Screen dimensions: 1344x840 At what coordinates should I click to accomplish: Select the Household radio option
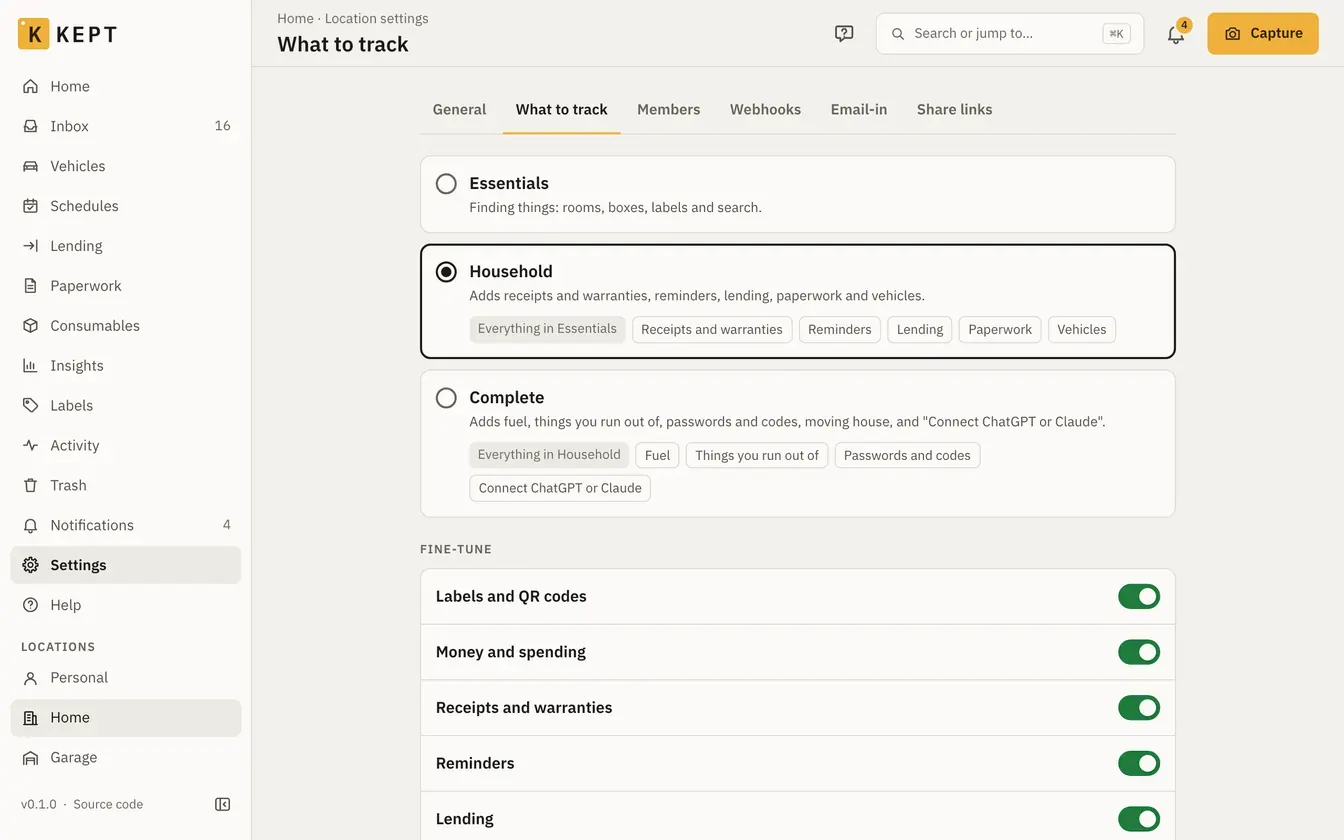pos(446,272)
